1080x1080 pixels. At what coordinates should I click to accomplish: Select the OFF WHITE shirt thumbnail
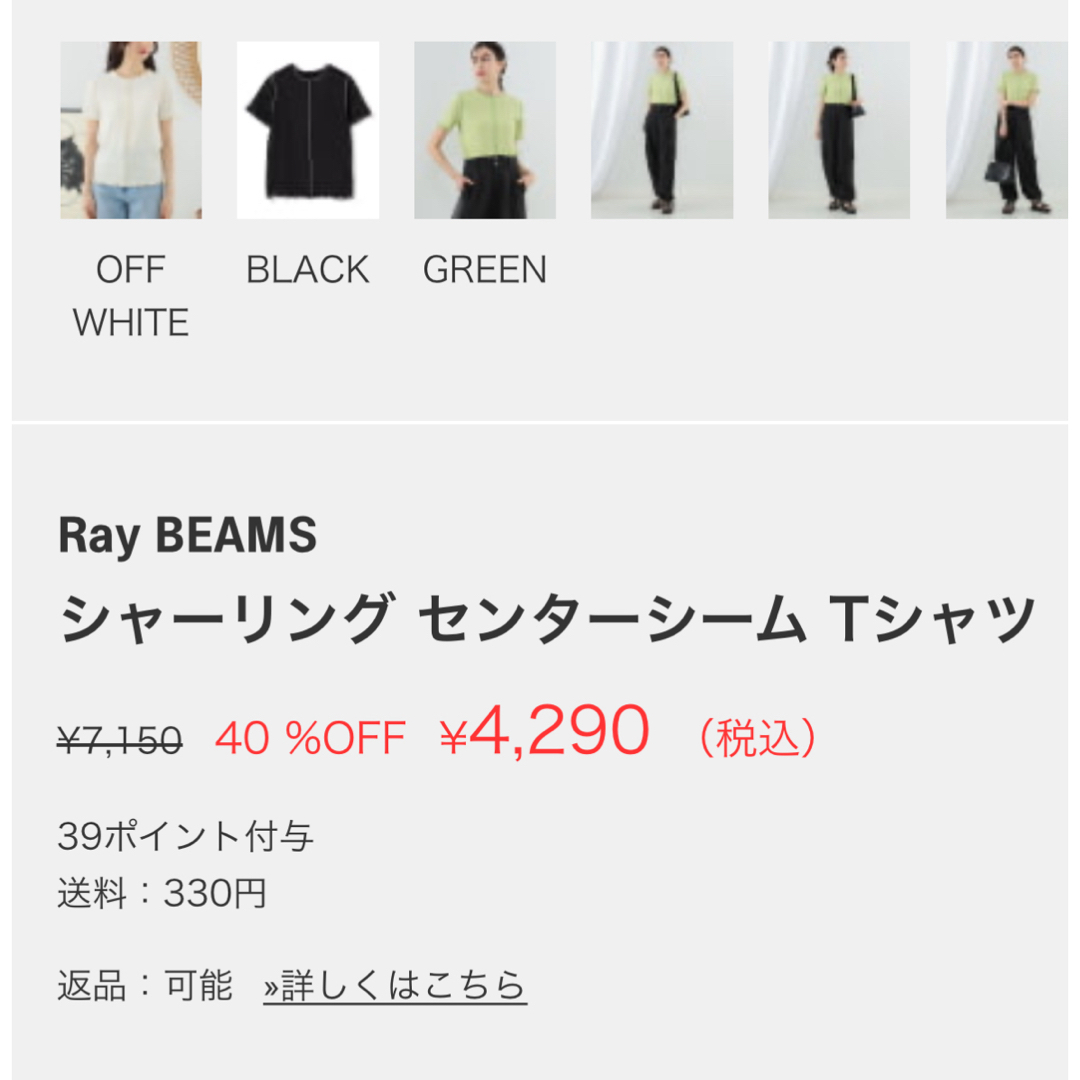pyautogui.click(x=131, y=130)
